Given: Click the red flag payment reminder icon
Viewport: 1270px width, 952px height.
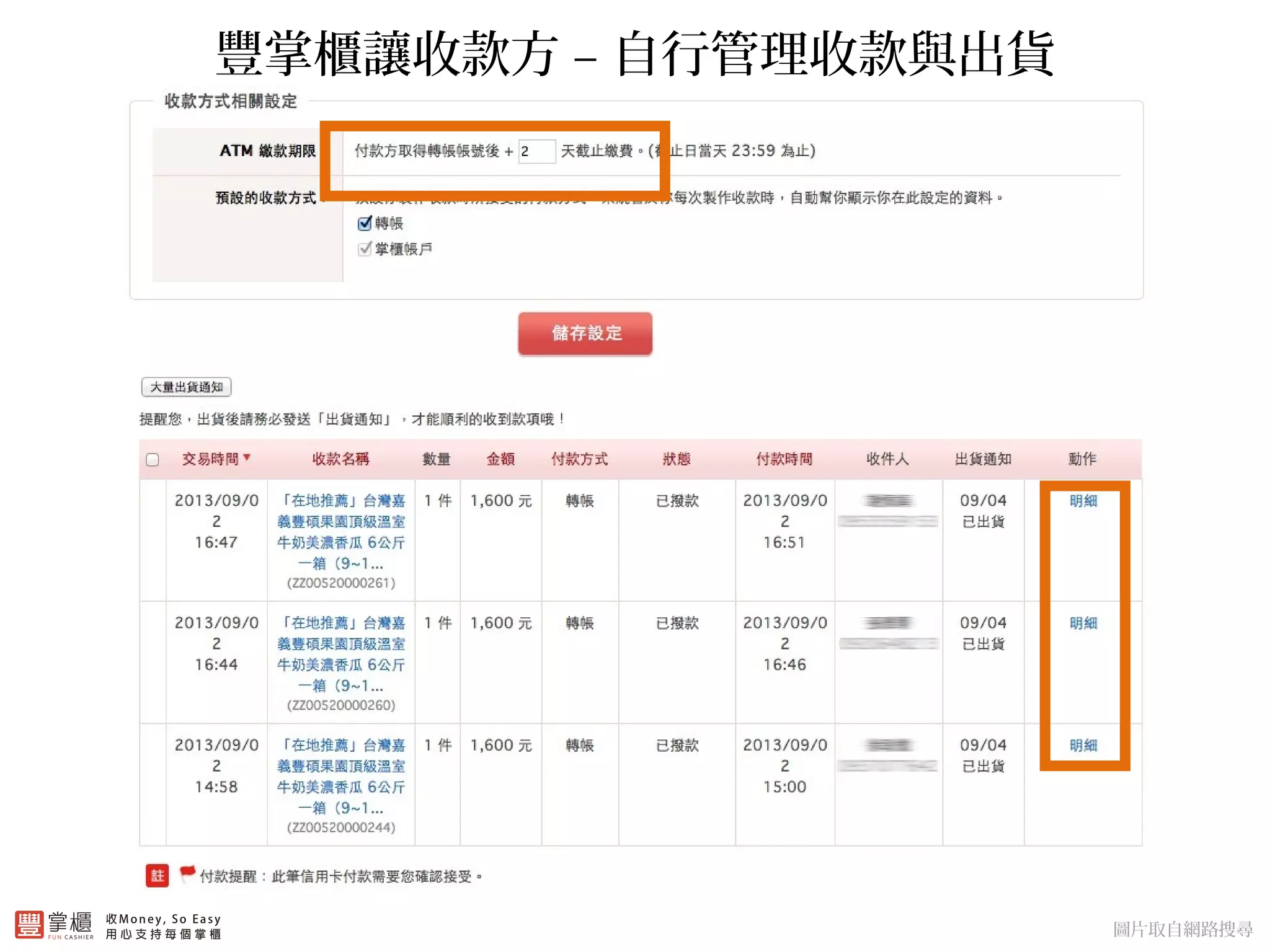Looking at the screenshot, I should pos(187,873).
